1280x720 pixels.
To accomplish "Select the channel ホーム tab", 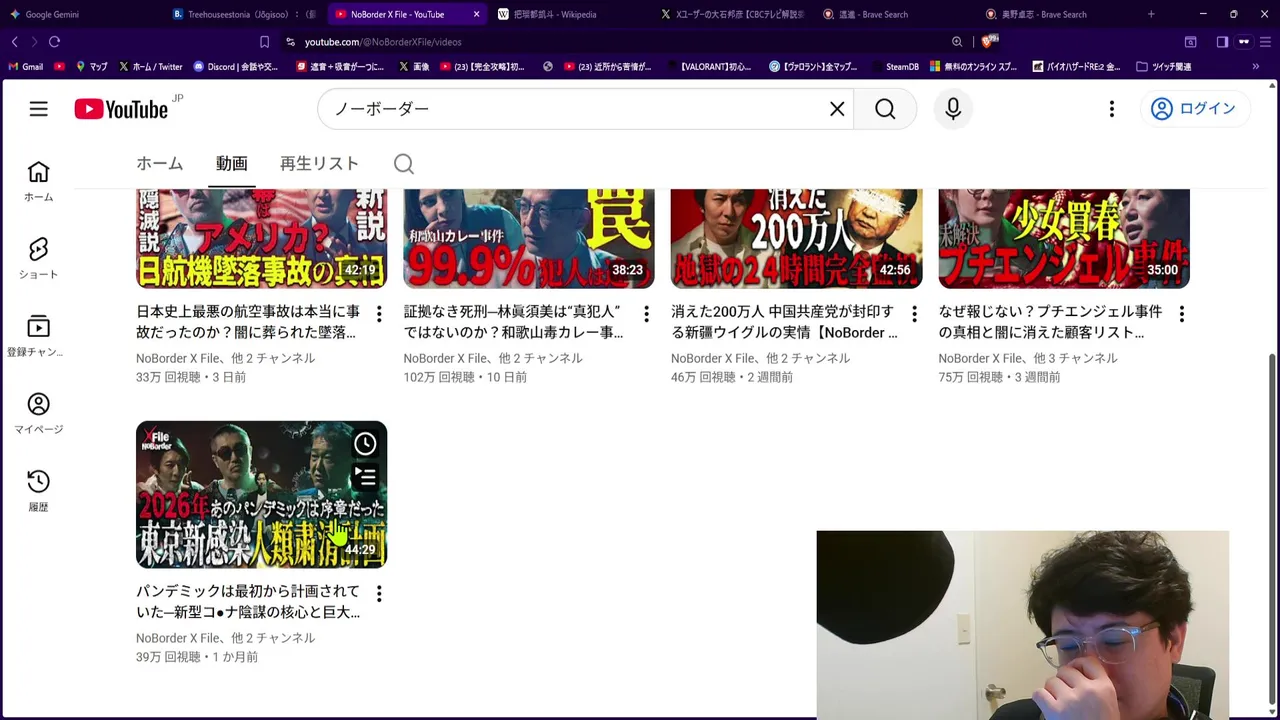I will (160, 164).
